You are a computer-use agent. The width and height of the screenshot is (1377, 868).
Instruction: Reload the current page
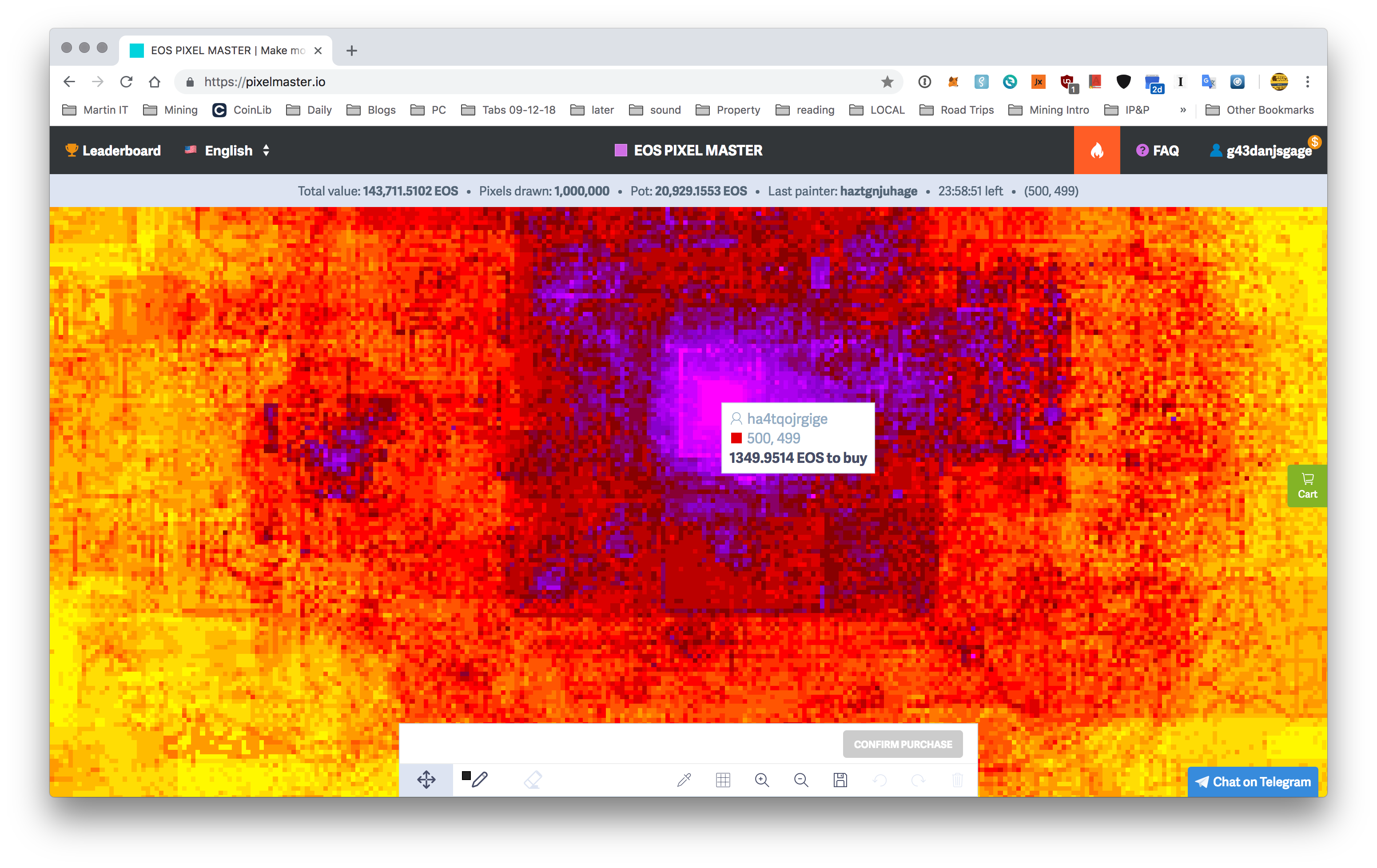pos(127,82)
